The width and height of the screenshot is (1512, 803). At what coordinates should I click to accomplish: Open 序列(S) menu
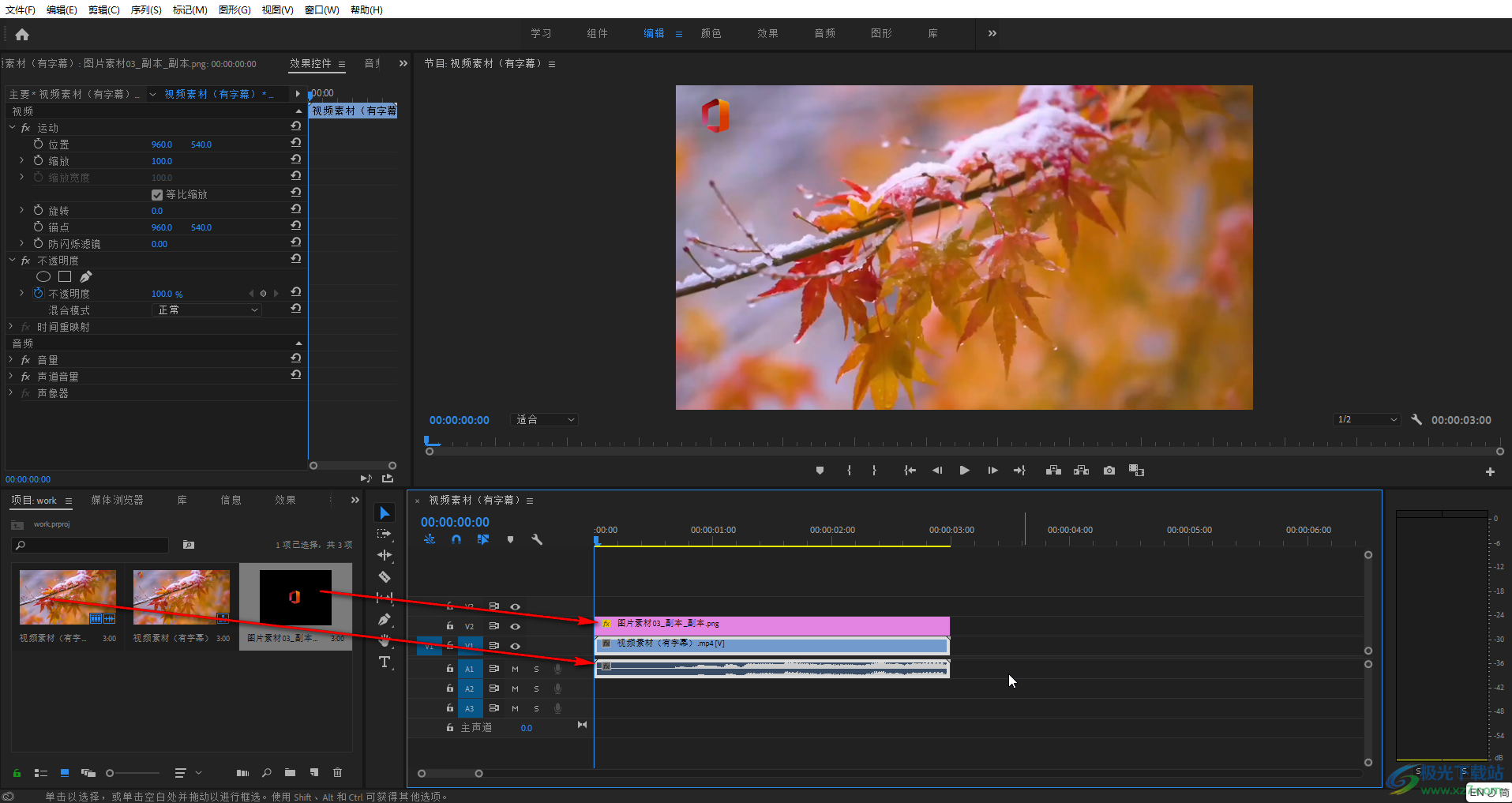pyautogui.click(x=146, y=9)
